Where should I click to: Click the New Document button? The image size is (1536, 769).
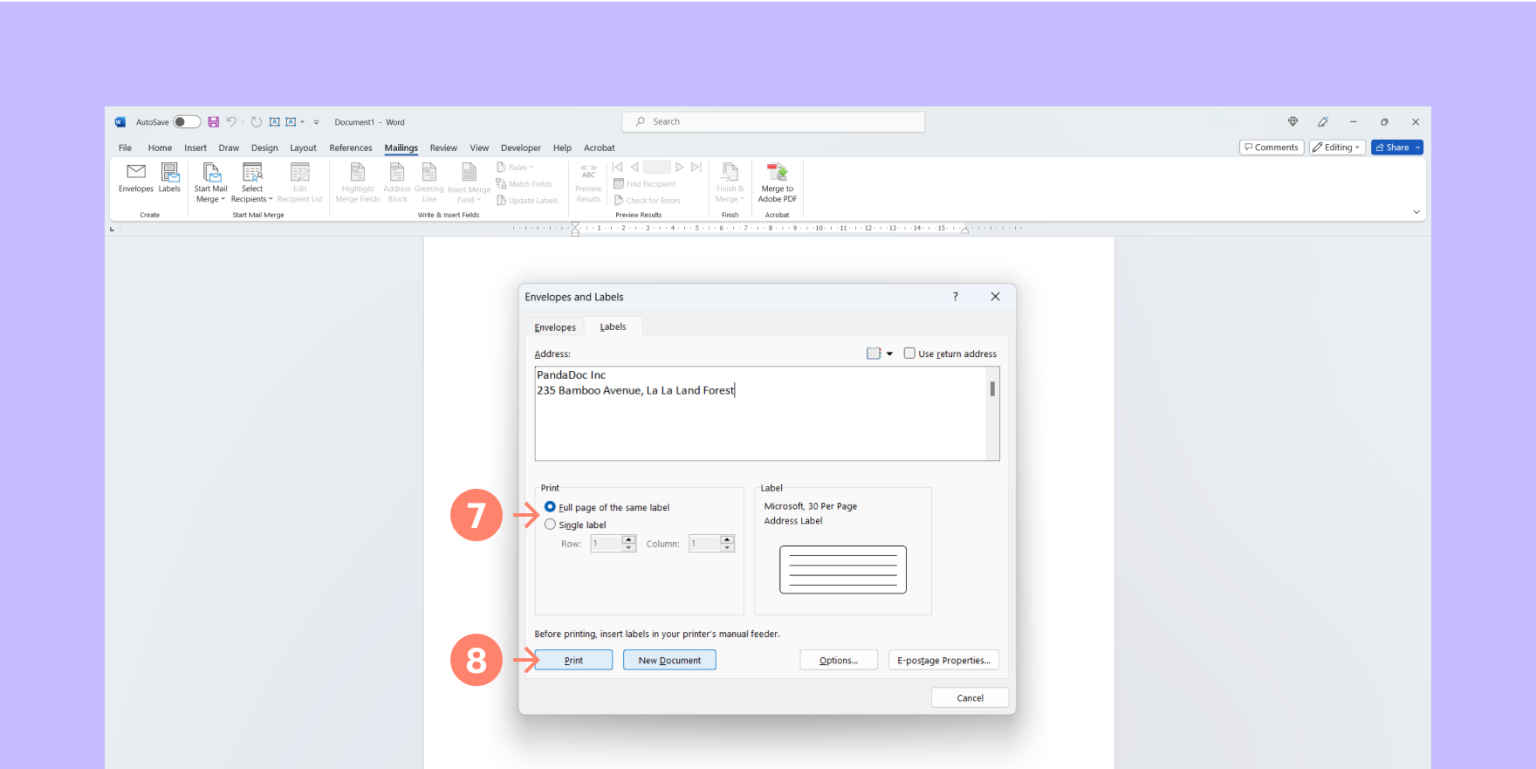[669, 660]
